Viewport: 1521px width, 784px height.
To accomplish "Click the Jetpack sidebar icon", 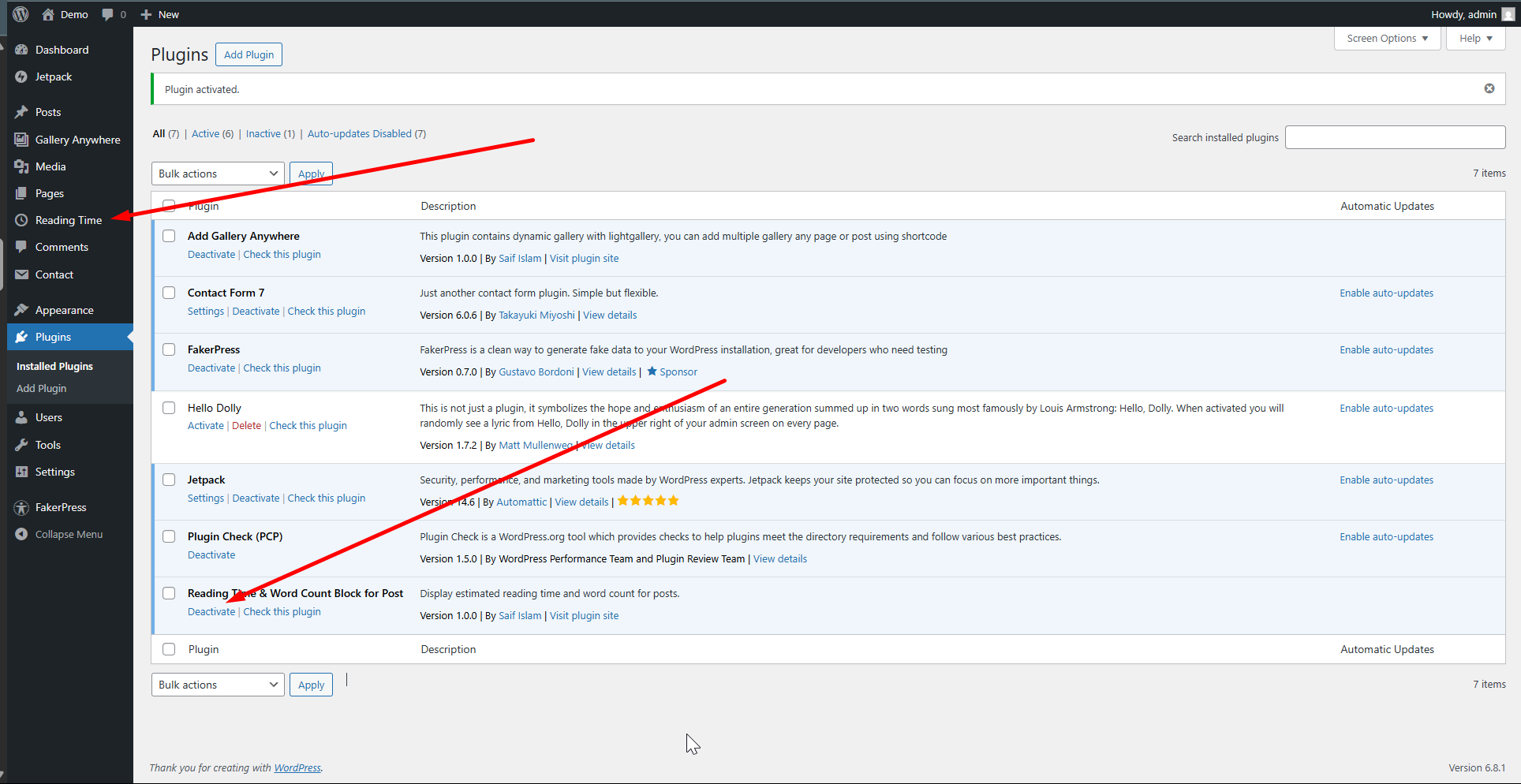I will pos(21,77).
